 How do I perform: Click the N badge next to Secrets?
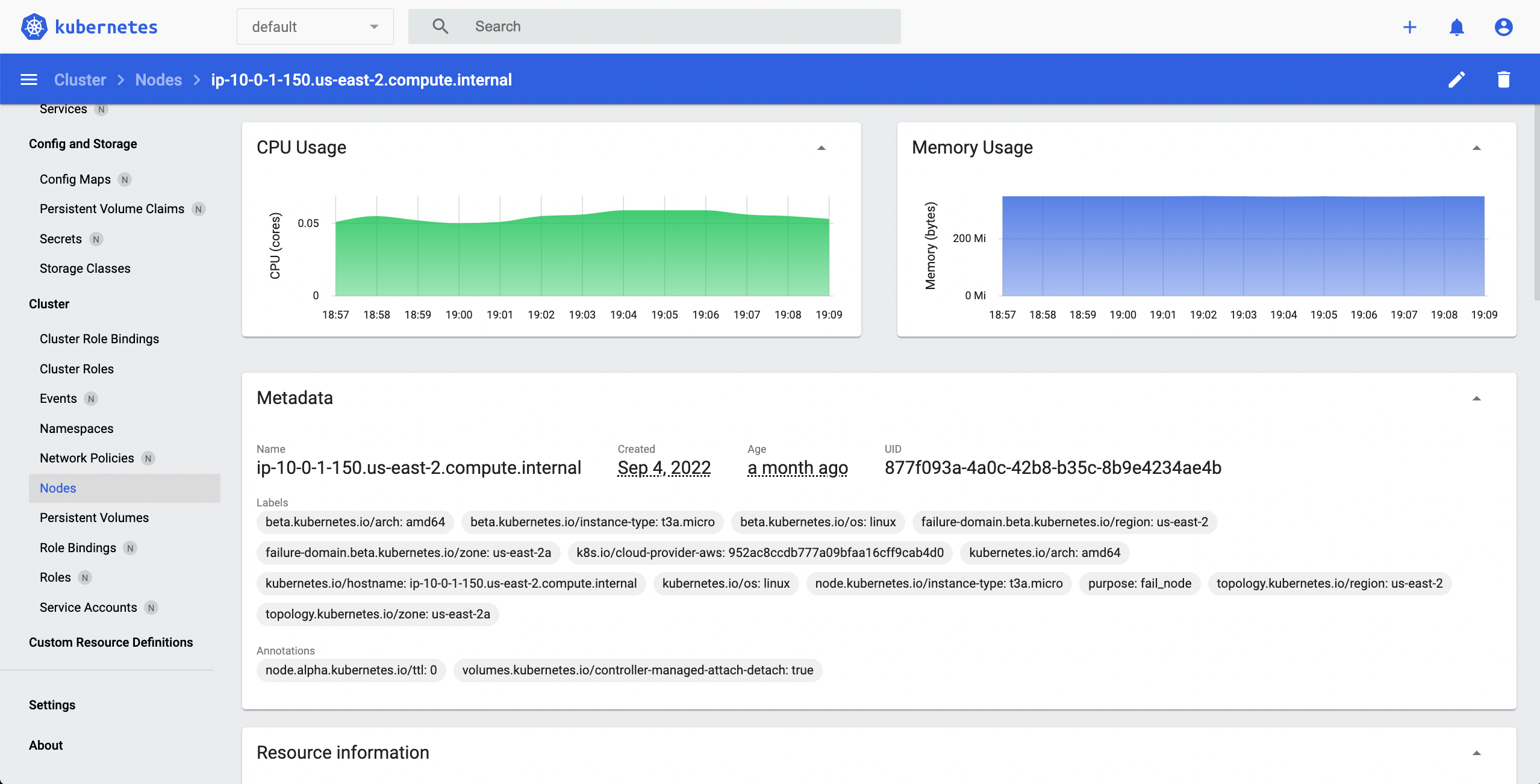point(96,239)
